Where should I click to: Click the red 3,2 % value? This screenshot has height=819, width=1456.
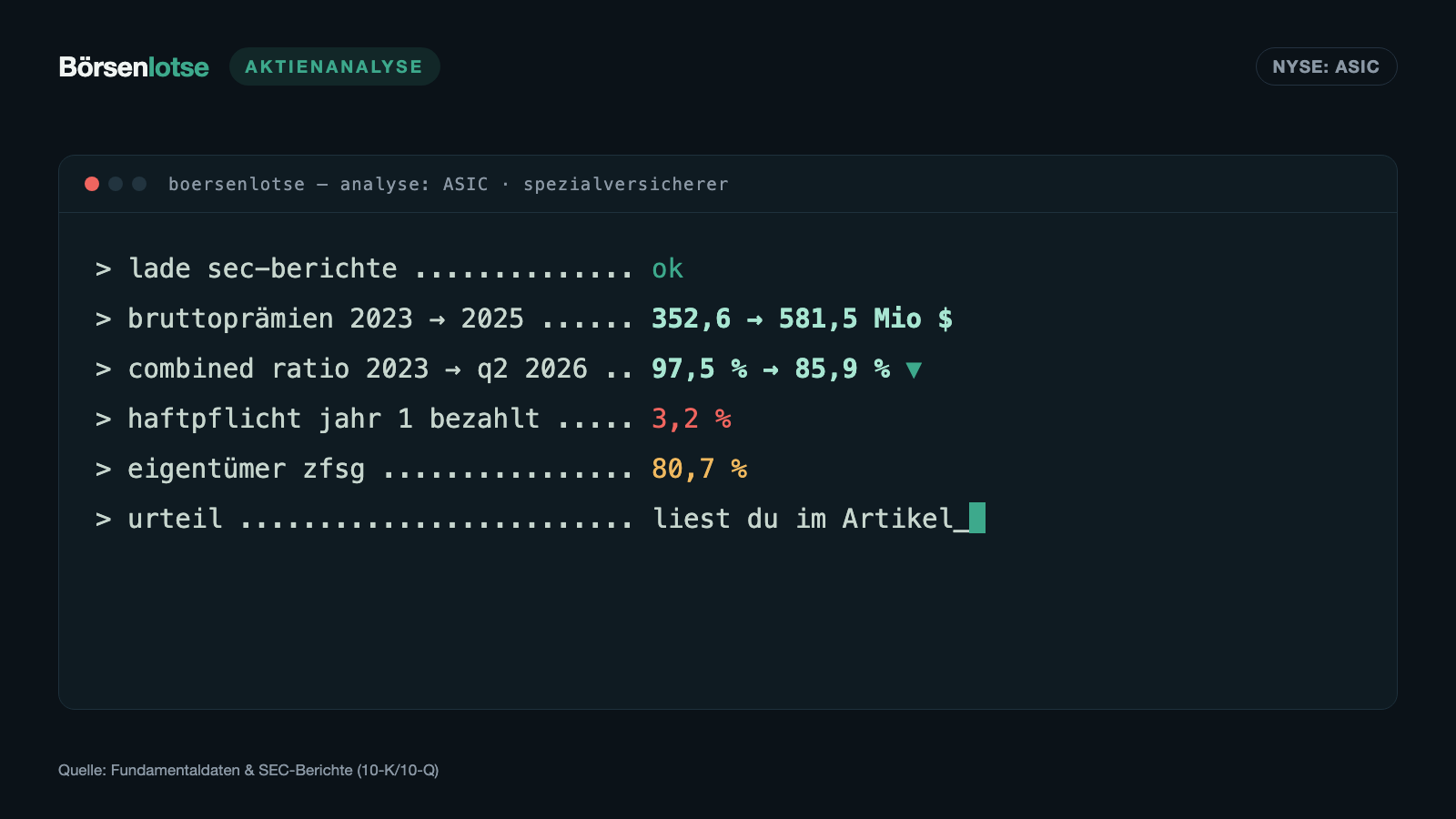click(x=692, y=419)
